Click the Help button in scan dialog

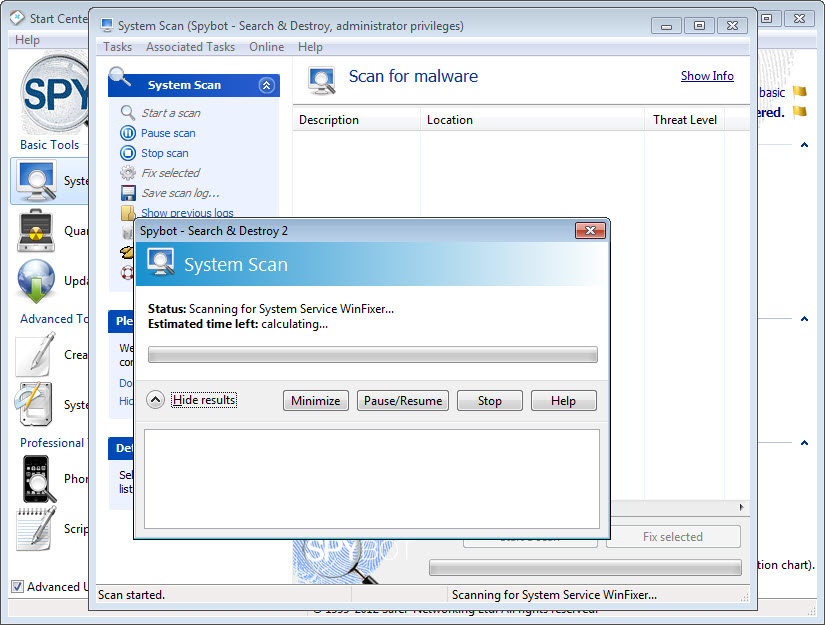564,401
